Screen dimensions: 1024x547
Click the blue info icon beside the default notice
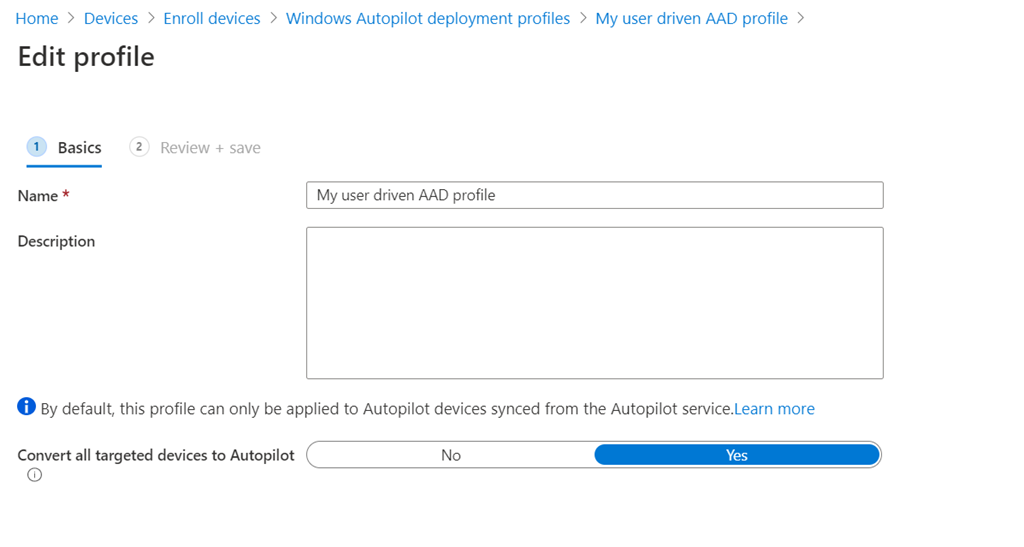27,407
